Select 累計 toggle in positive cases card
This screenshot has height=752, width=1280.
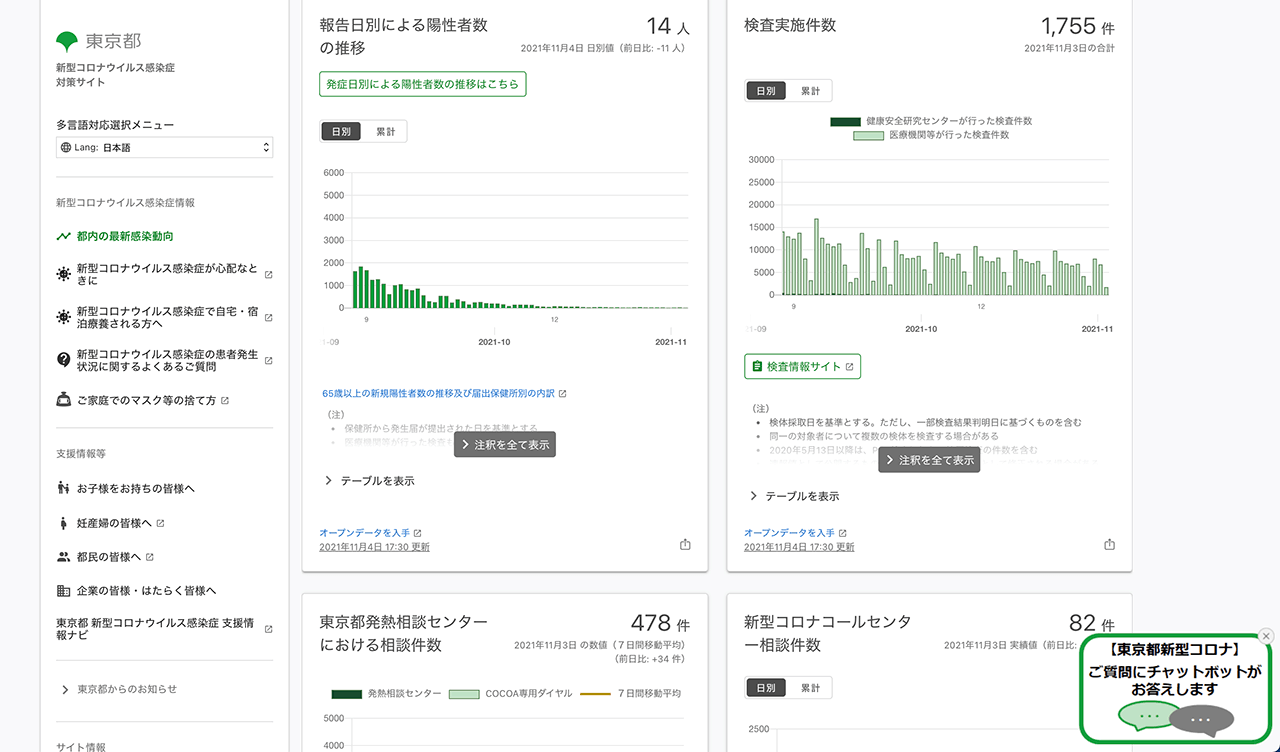coord(385,131)
